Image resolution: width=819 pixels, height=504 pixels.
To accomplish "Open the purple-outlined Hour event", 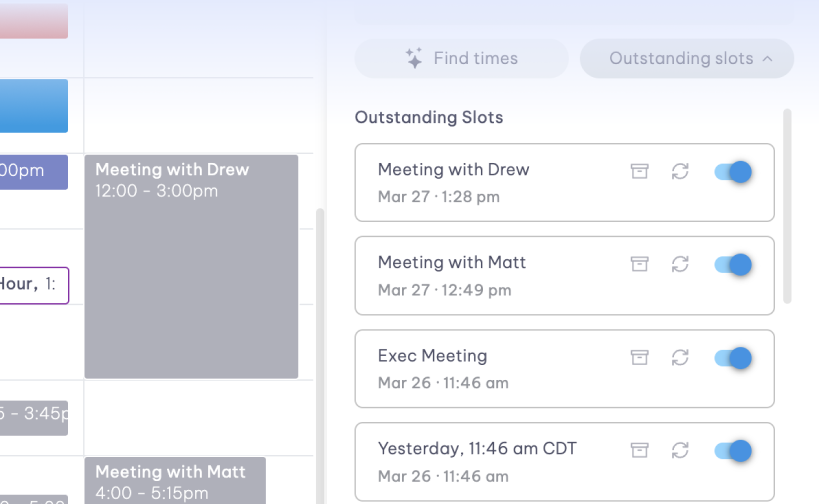I will click(34, 285).
